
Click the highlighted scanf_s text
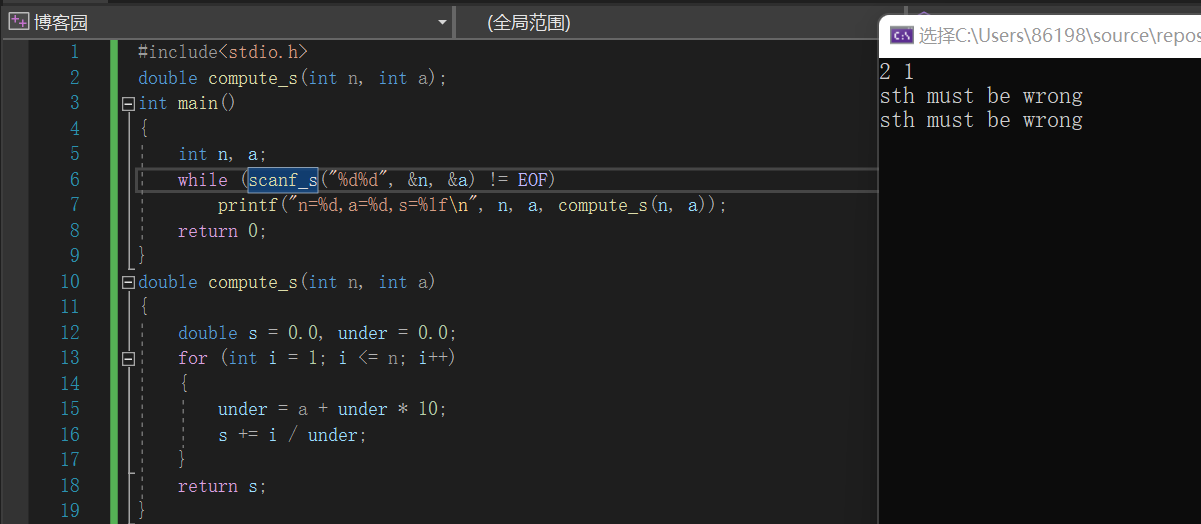(x=283, y=180)
